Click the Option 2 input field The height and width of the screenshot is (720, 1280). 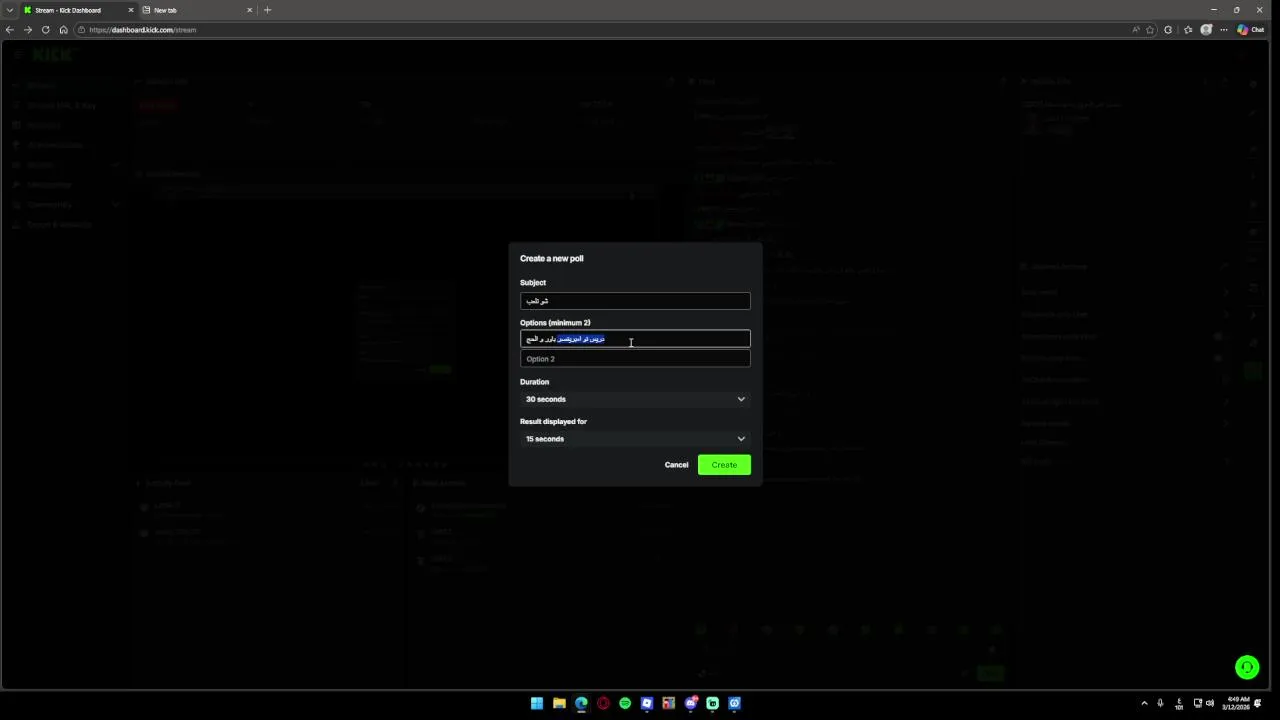point(635,359)
